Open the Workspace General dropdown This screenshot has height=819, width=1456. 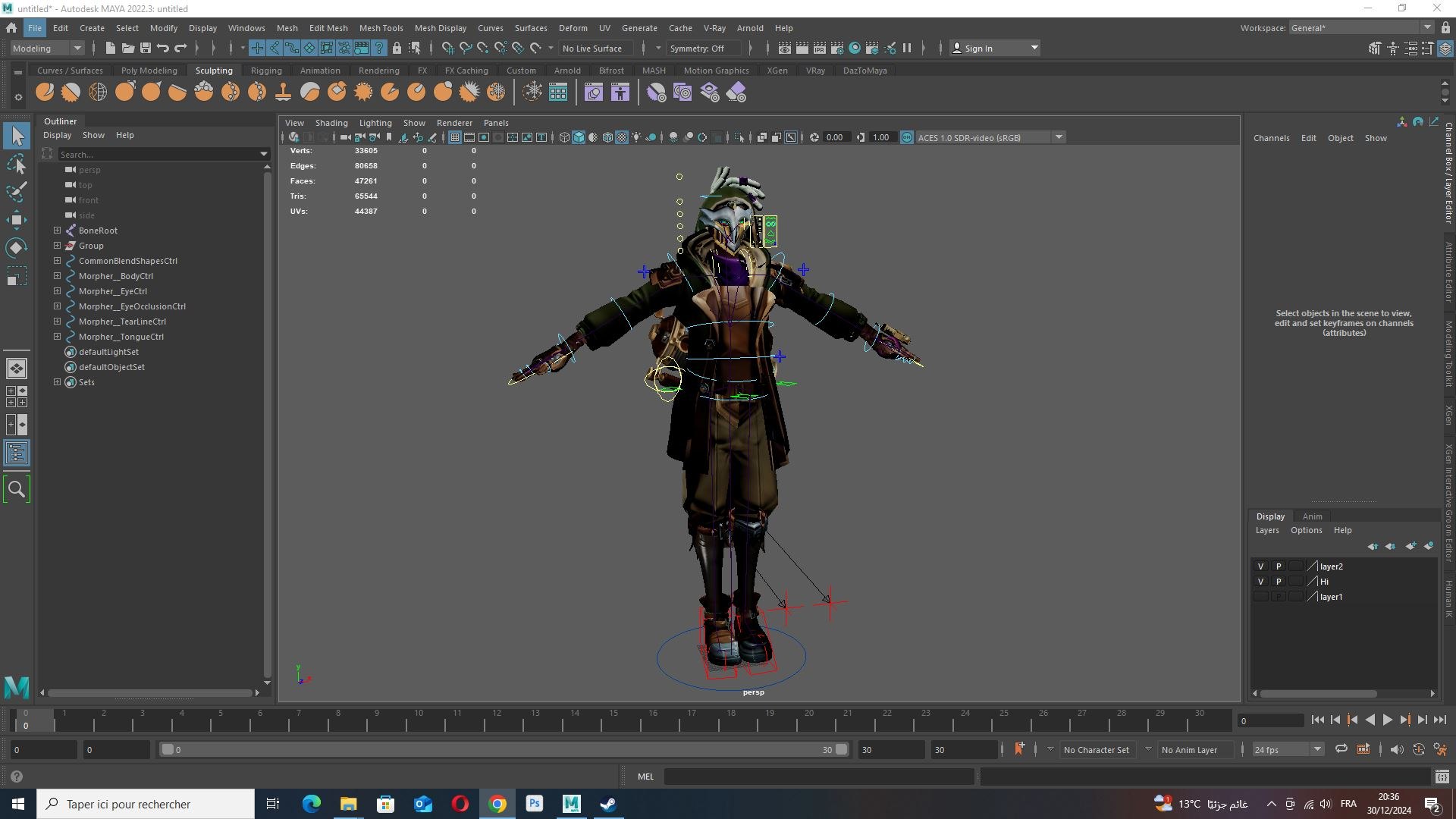1361,28
